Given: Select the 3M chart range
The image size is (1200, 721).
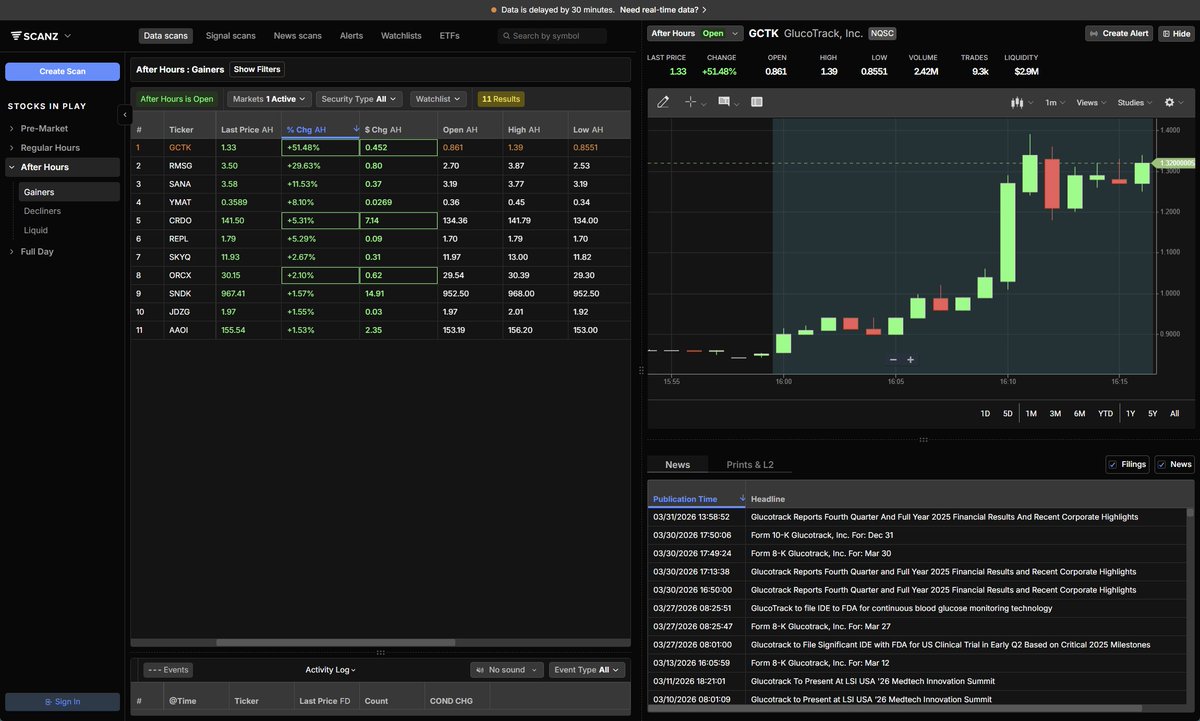Looking at the screenshot, I should 1055,413.
